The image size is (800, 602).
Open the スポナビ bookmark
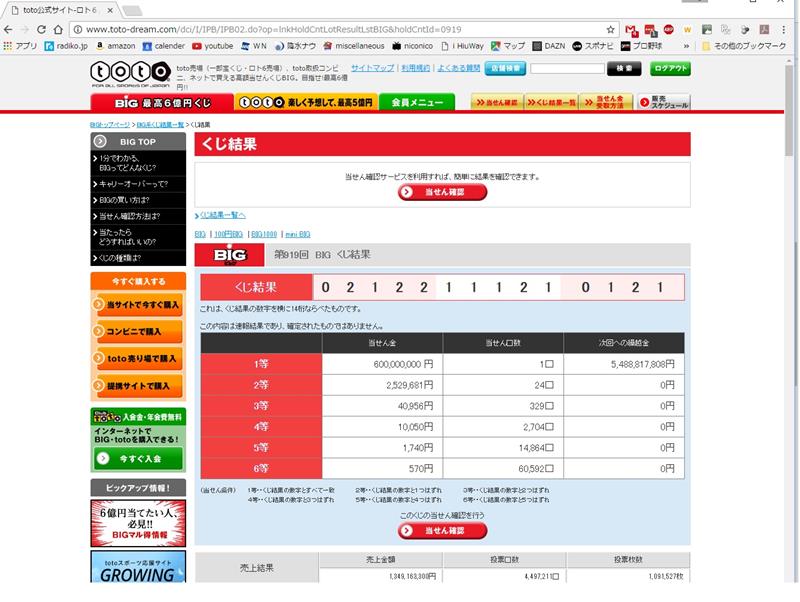tap(592, 46)
